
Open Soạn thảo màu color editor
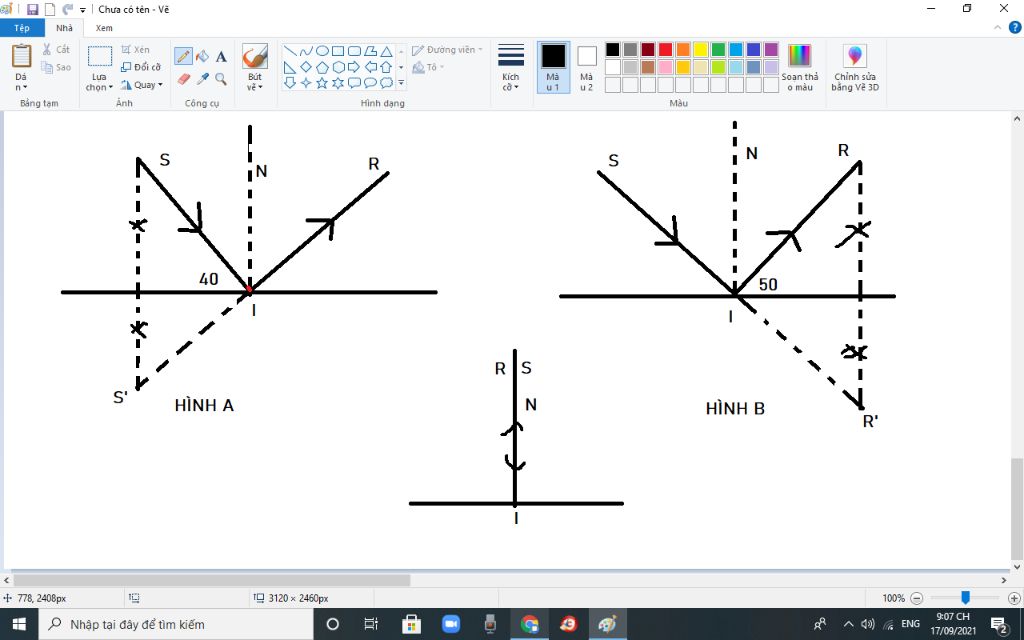[x=799, y=68]
